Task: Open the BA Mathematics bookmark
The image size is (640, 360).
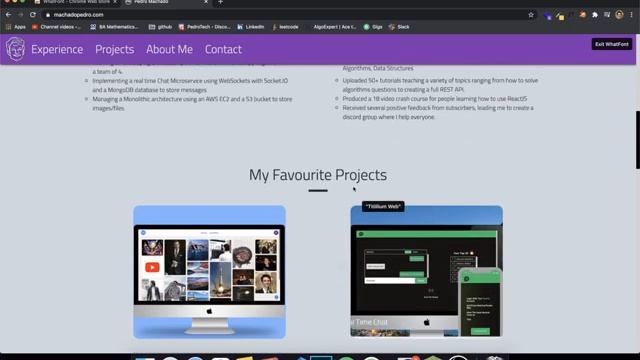Action: click(x=114, y=27)
